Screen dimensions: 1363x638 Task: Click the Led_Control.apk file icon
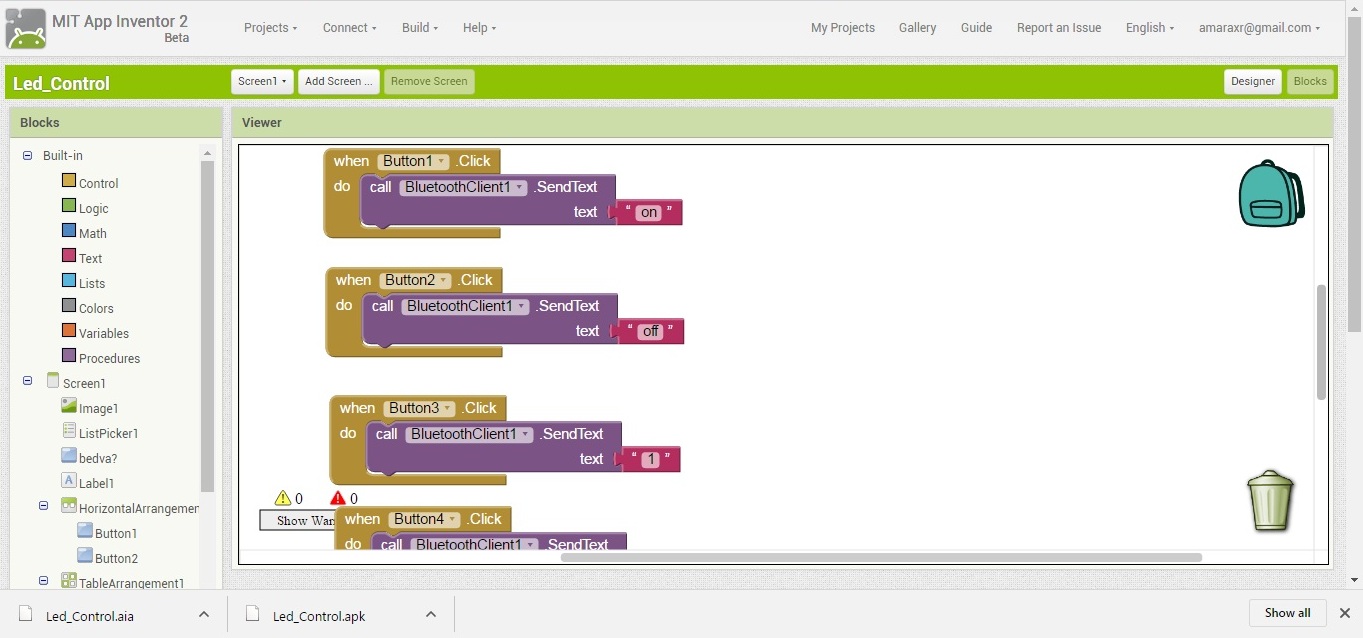(253, 614)
